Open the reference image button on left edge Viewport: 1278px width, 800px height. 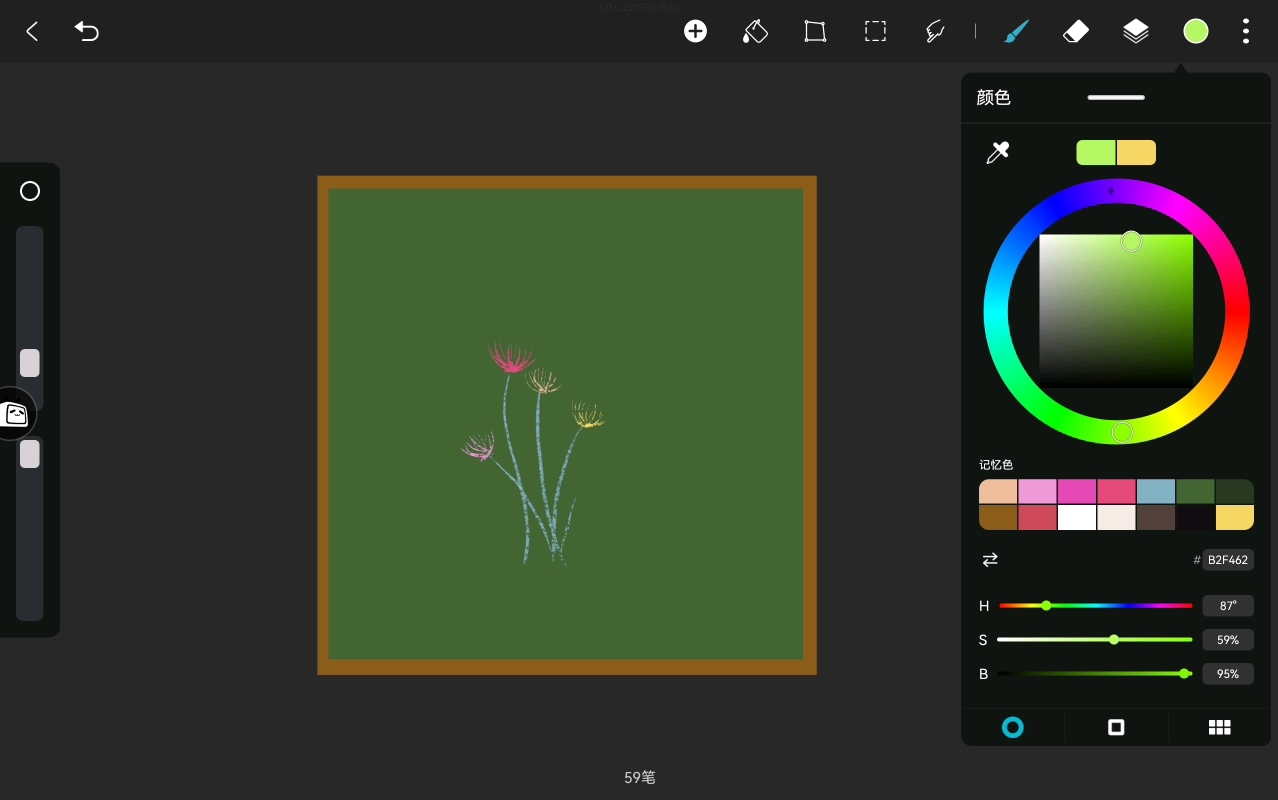tap(14, 413)
